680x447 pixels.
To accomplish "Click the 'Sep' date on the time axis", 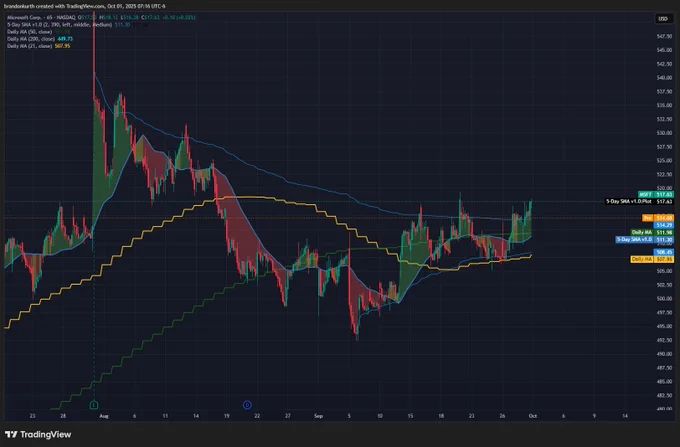I will pos(318,416).
